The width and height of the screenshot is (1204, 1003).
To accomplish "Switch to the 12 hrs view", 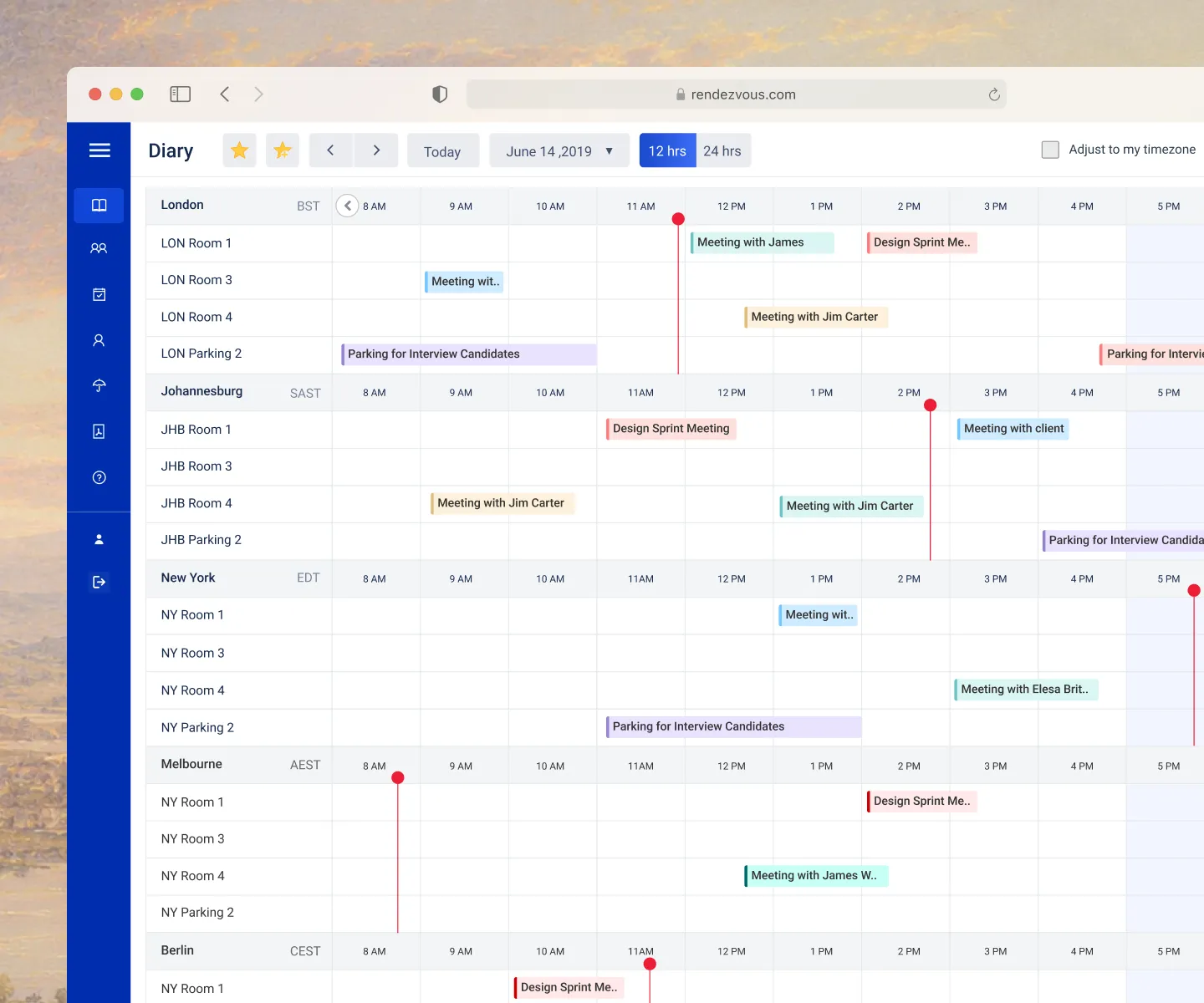I will 667,150.
